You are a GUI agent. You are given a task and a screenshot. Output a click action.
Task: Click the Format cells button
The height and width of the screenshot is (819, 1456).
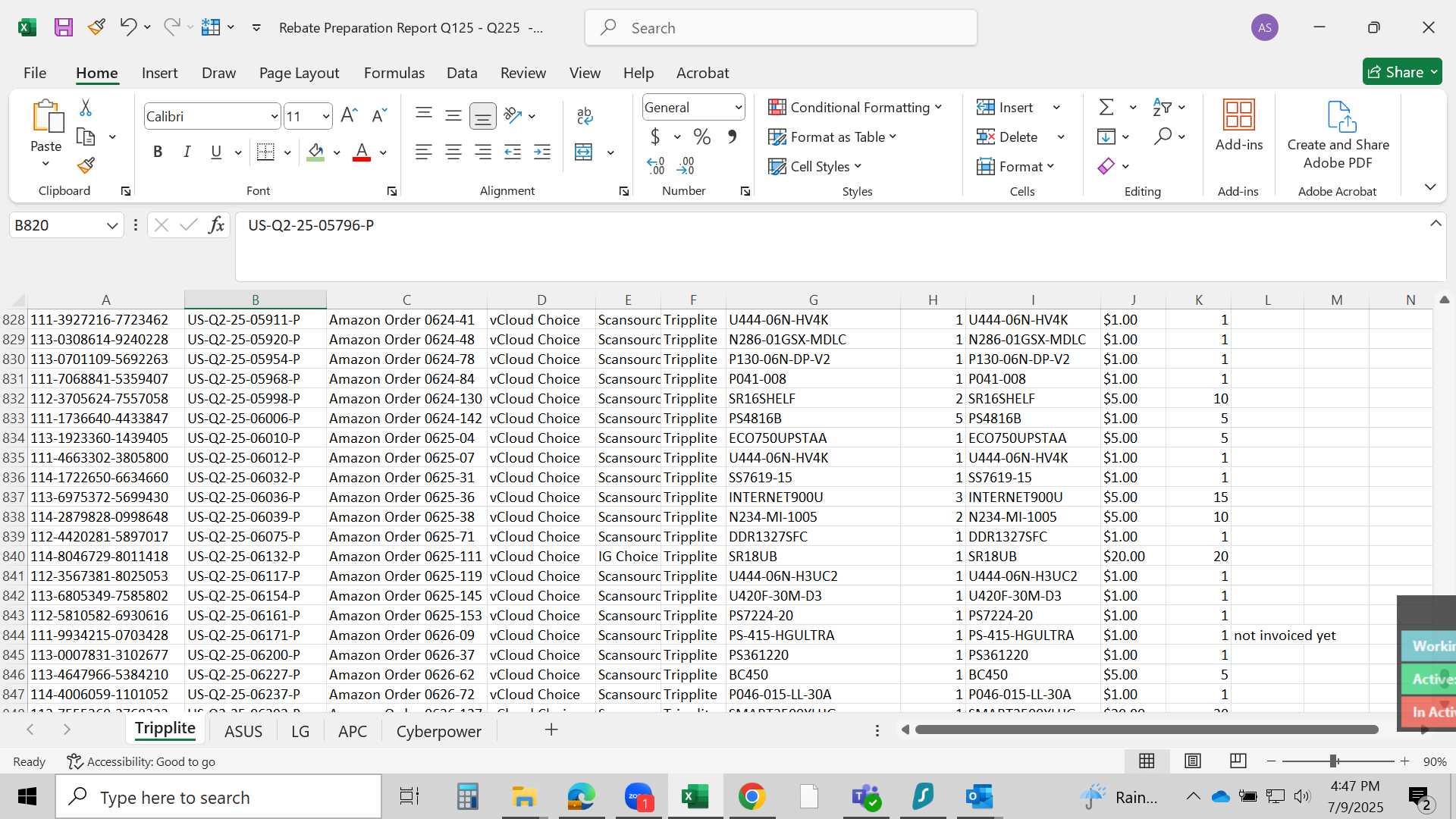[x=1015, y=166]
